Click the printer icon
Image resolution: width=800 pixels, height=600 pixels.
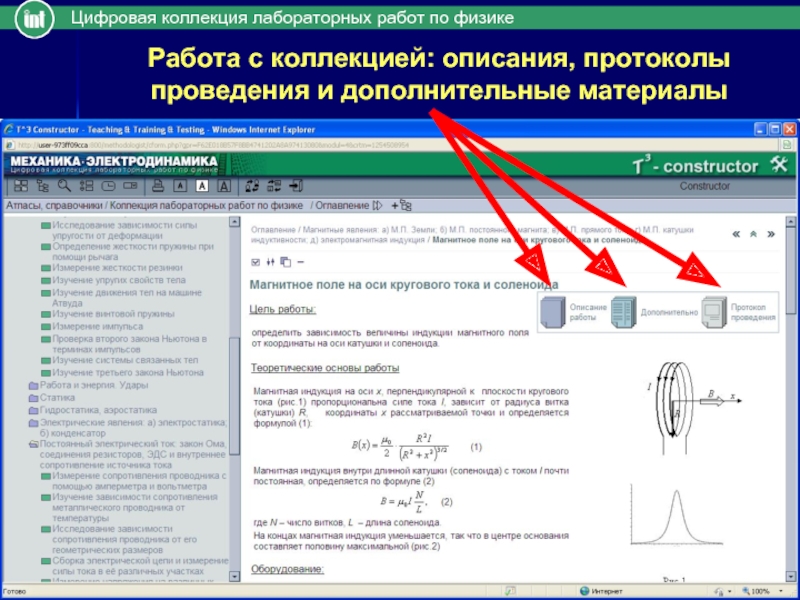pos(158,186)
